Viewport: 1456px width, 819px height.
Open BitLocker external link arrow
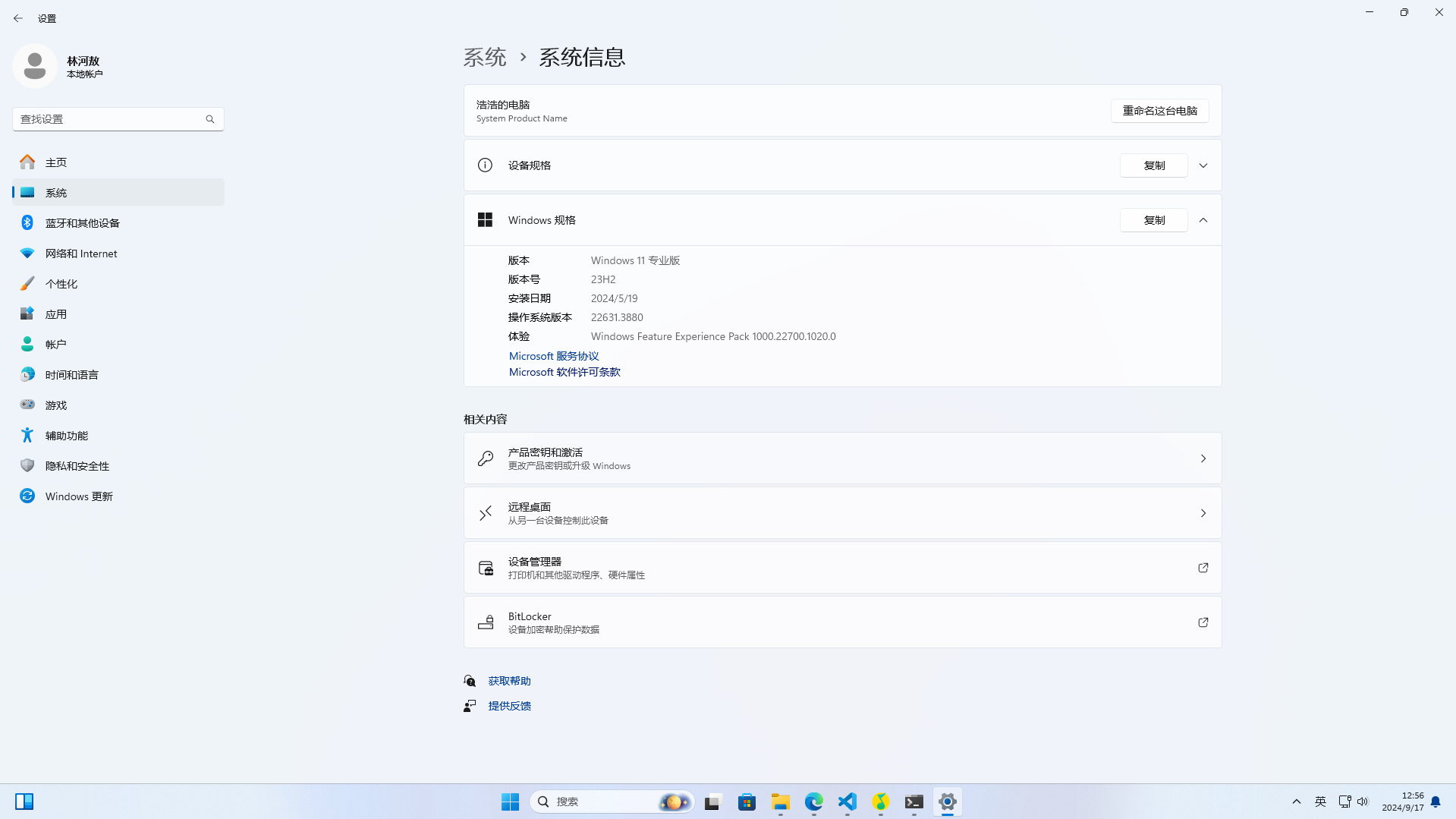[x=1203, y=622]
